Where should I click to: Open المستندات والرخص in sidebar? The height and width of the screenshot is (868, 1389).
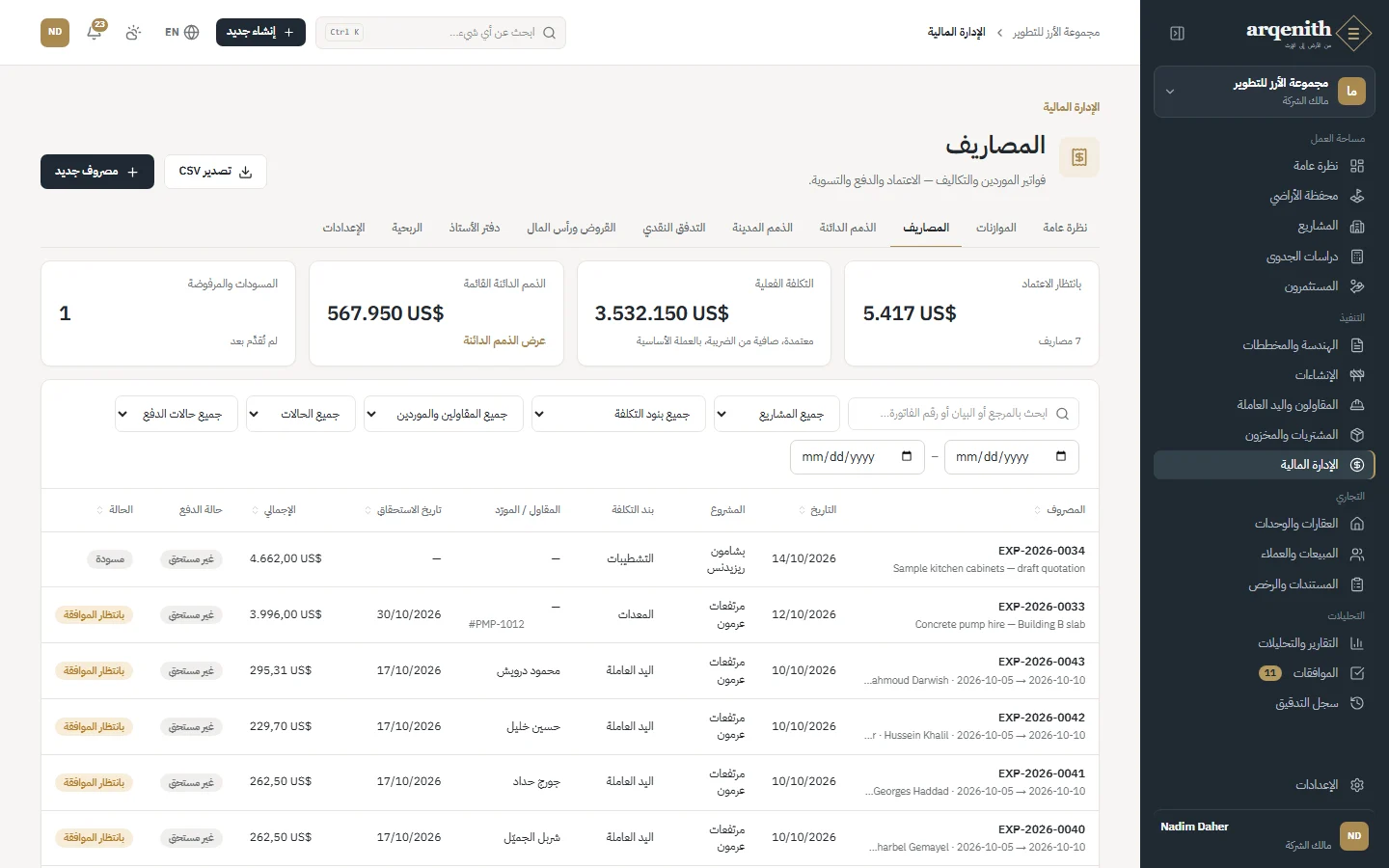pos(1265,584)
